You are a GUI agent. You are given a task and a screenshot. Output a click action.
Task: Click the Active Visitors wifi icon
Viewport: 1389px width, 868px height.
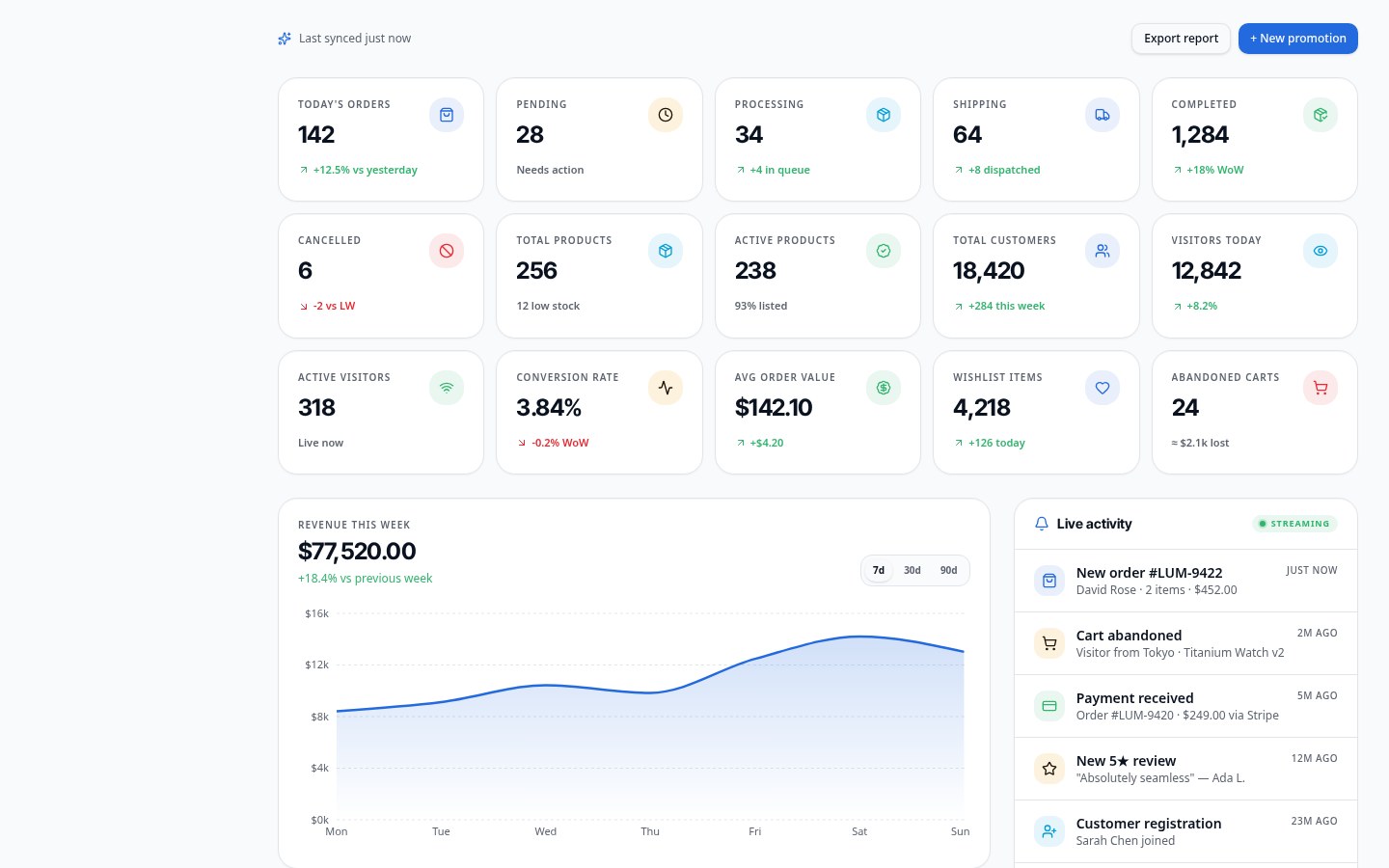coord(447,388)
